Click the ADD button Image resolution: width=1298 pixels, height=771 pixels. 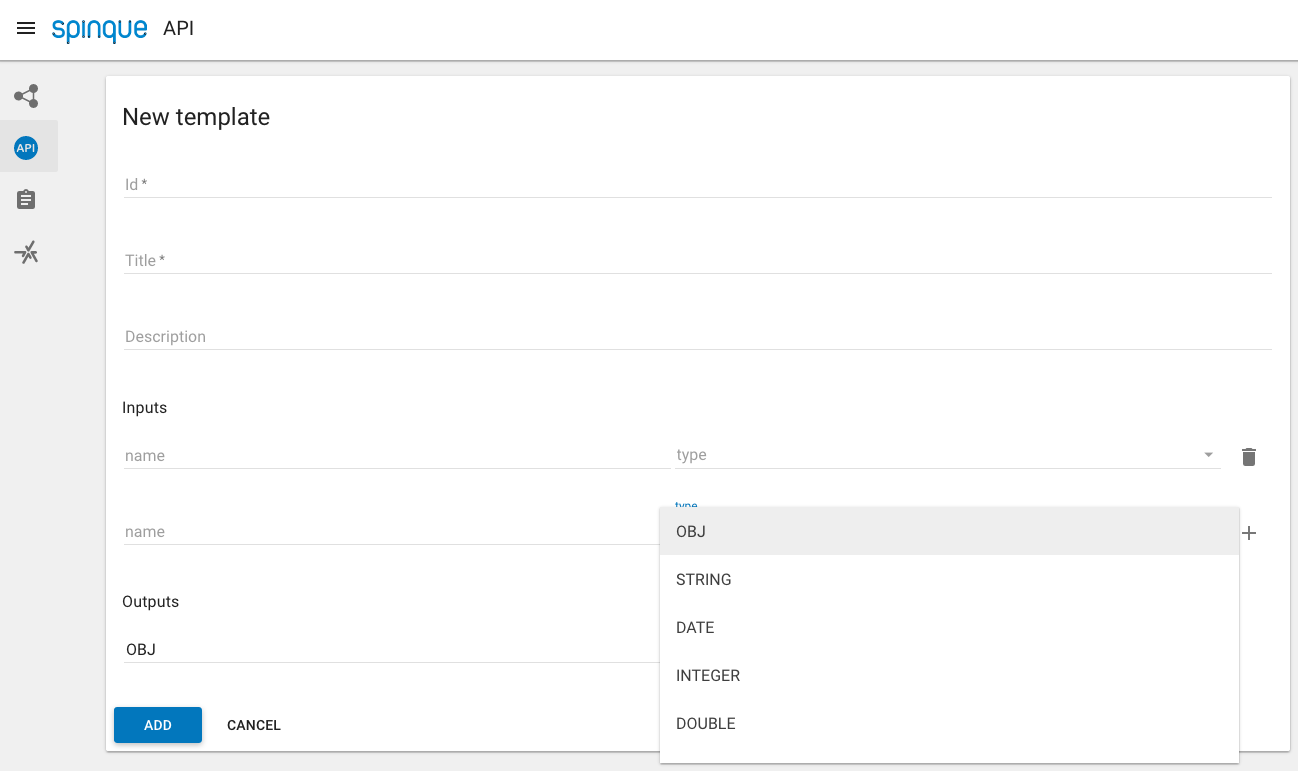click(158, 725)
